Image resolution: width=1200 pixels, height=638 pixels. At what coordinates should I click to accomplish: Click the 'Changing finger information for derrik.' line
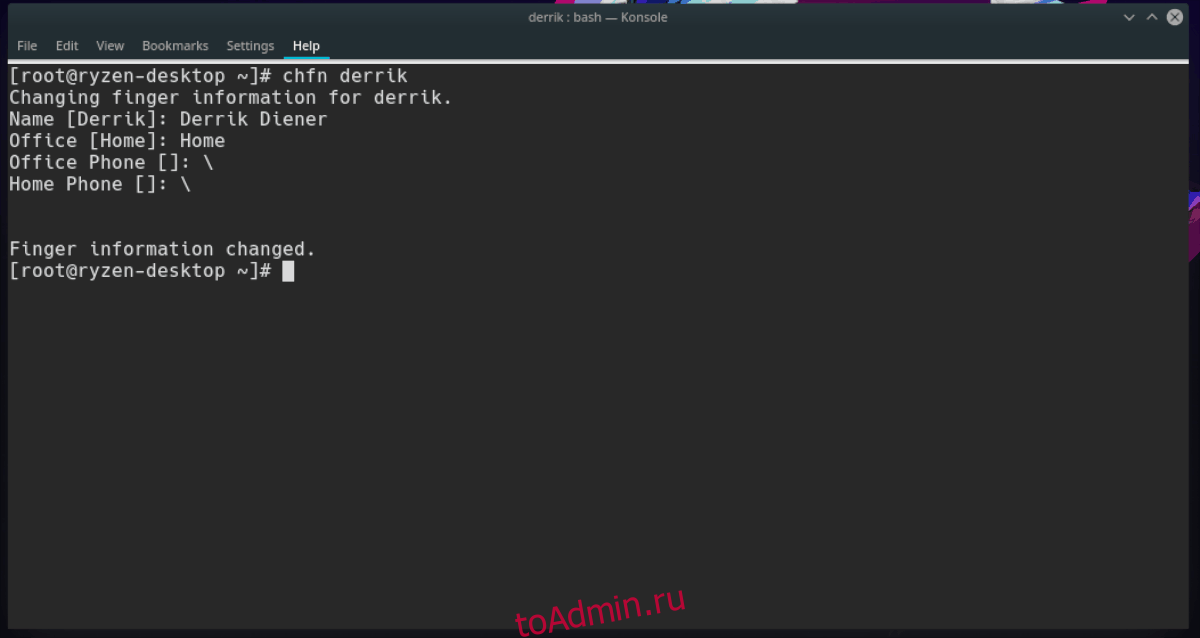pyautogui.click(x=231, y=98)
